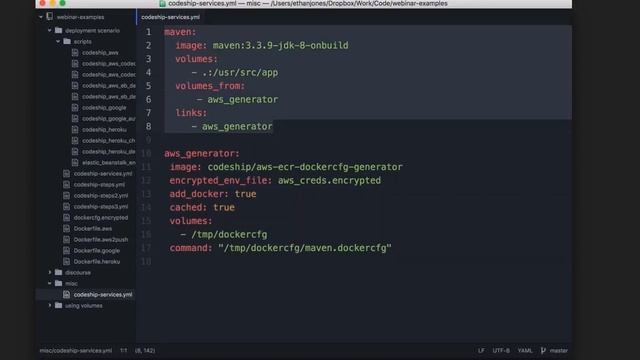Click the Dockerfile.aws2push file icon
The width and height of the screenshot is (640, 360).
(67, 240)
